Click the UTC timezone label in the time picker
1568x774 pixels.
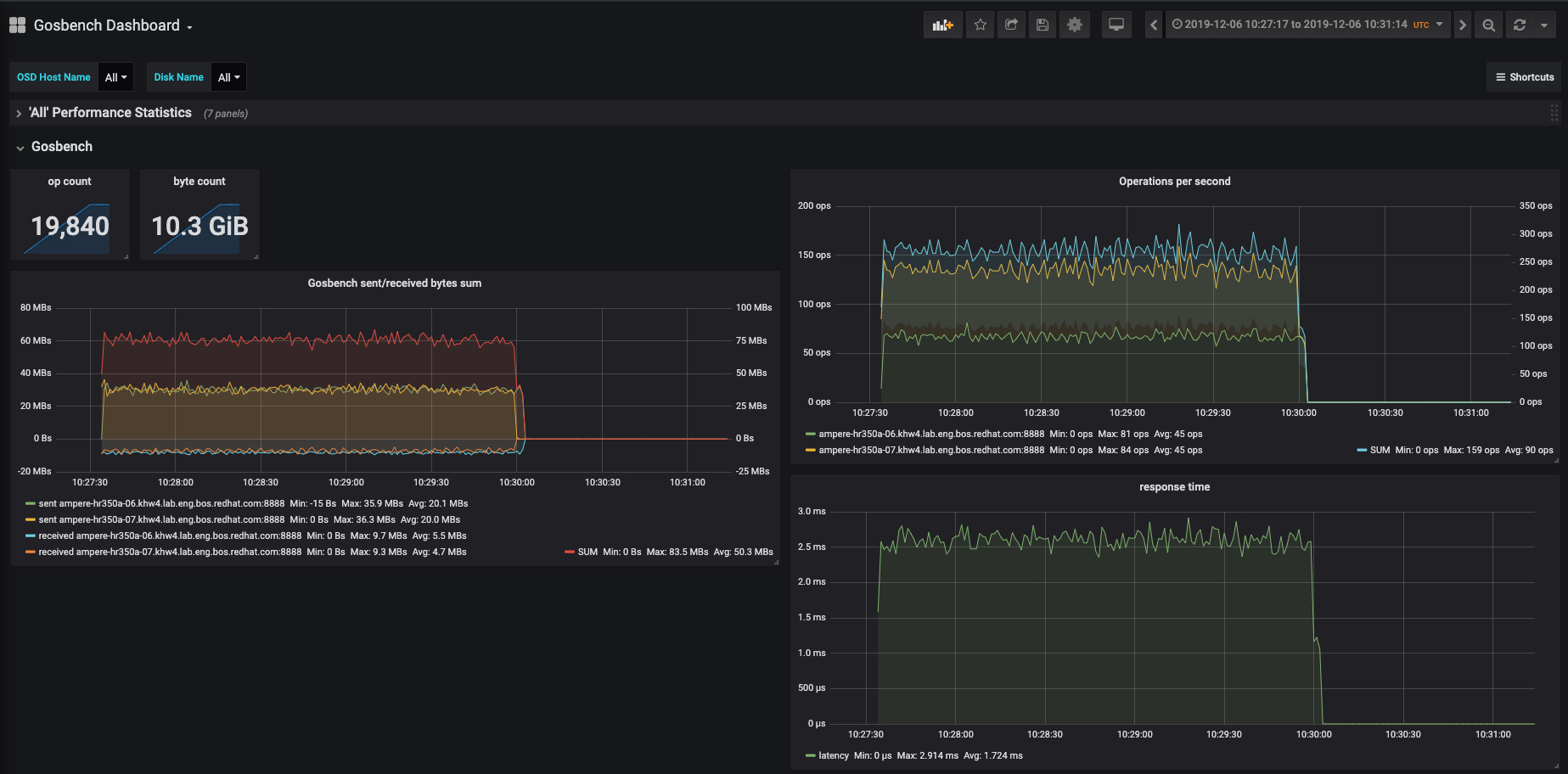click(1421, 25)
